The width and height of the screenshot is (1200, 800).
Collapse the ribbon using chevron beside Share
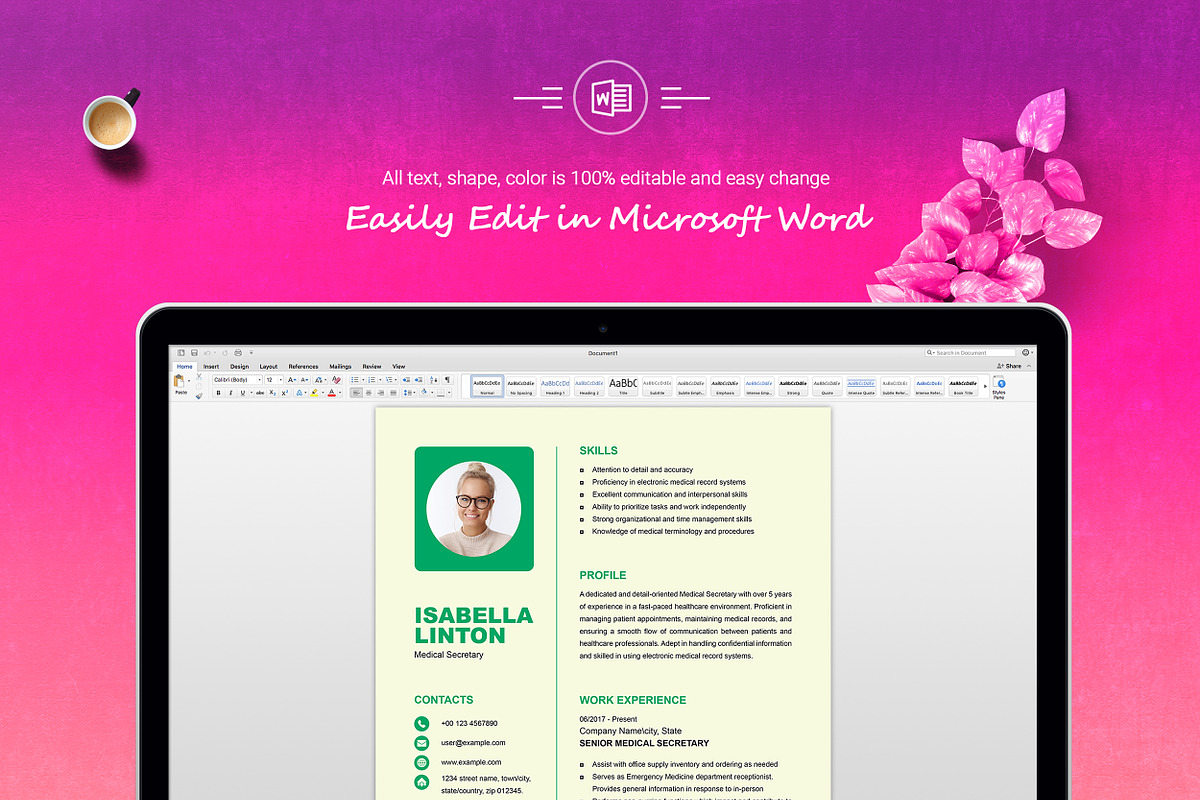pyautogui.click(x=1029, y=366)
